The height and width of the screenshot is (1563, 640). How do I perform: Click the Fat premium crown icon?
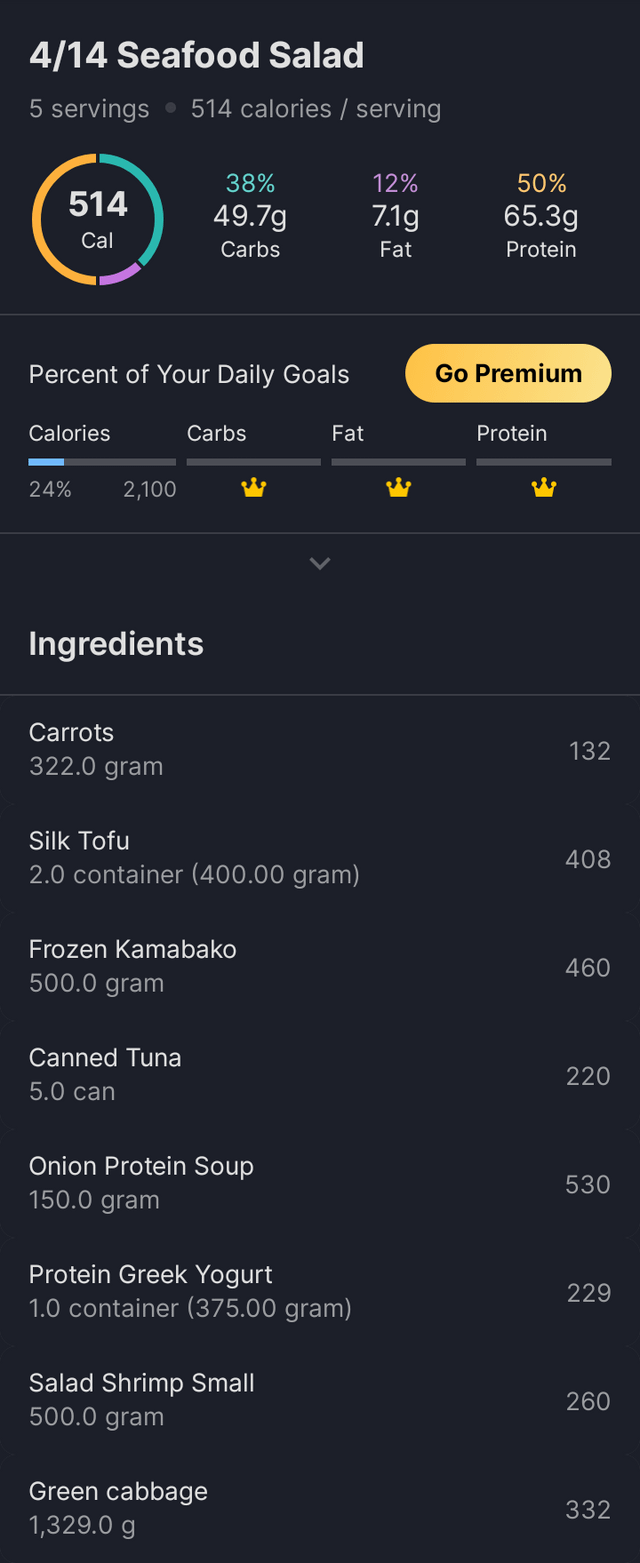399,488
